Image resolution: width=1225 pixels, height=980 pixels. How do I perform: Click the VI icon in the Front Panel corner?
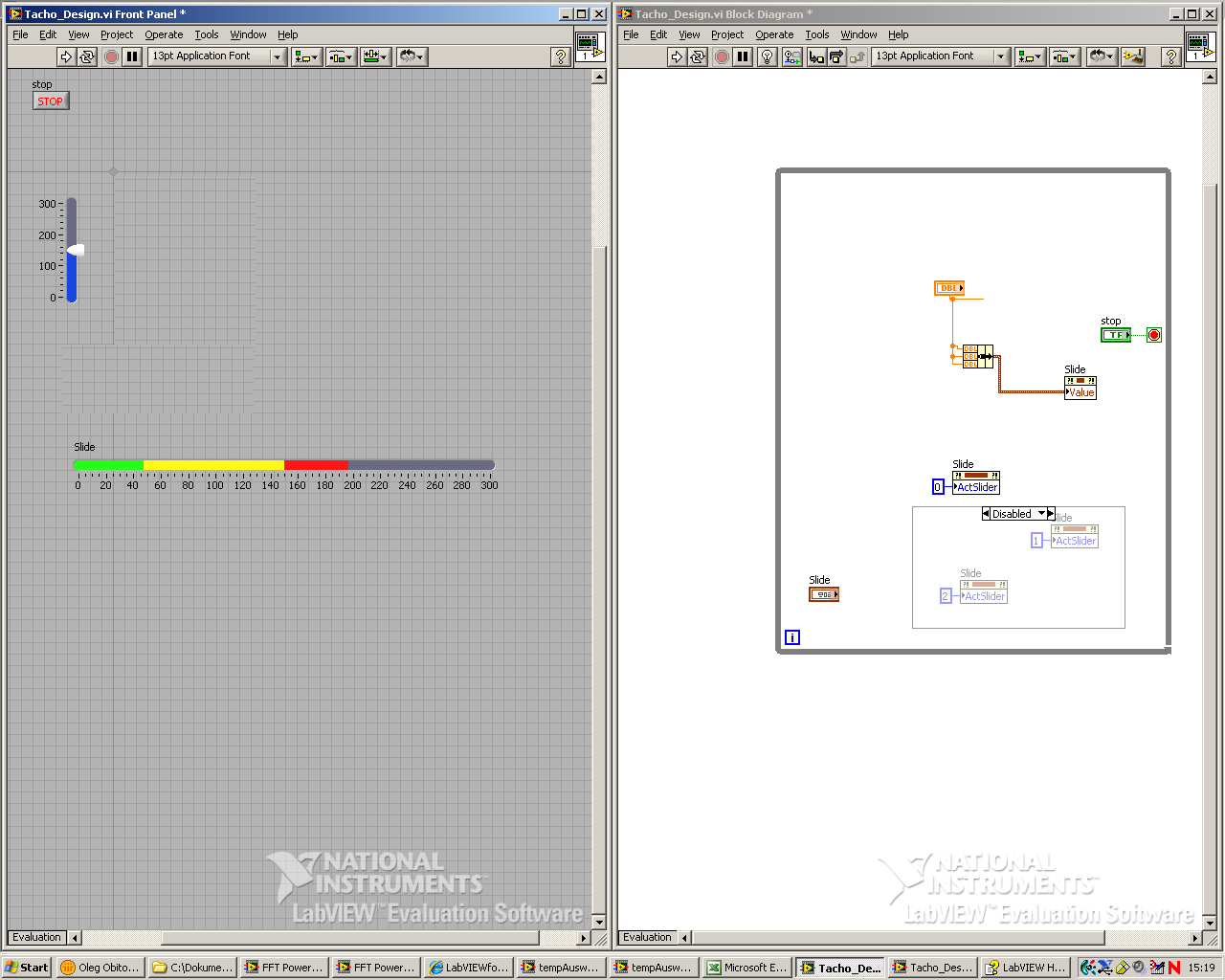590,47
